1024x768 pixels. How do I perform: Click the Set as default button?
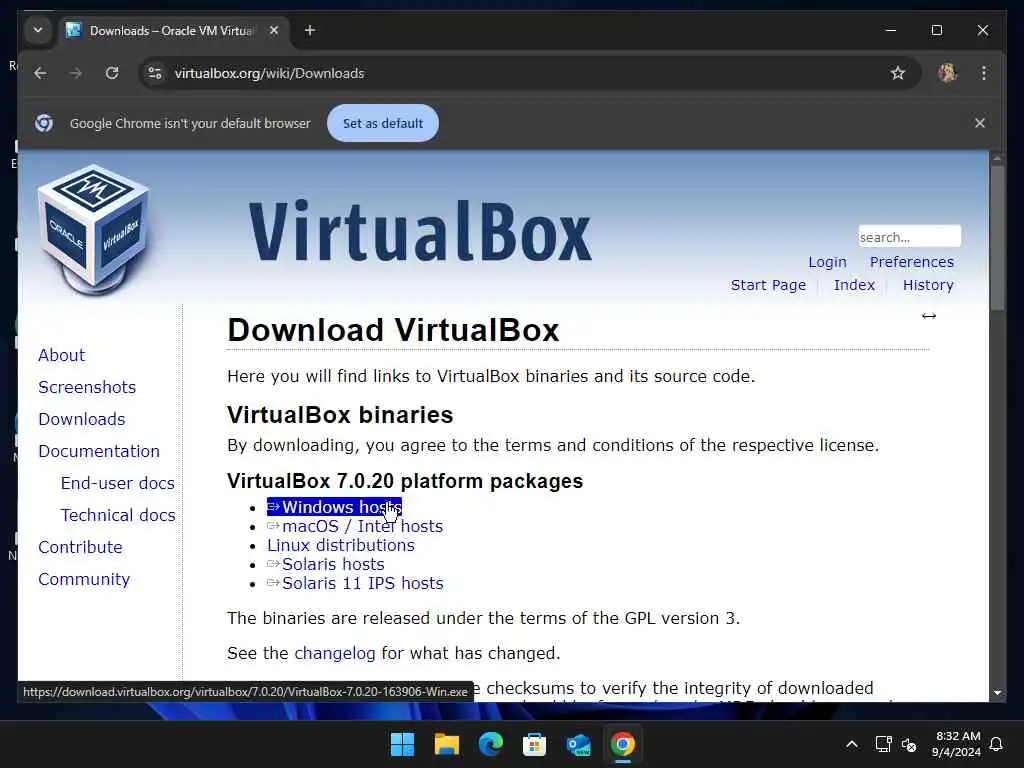383,123
